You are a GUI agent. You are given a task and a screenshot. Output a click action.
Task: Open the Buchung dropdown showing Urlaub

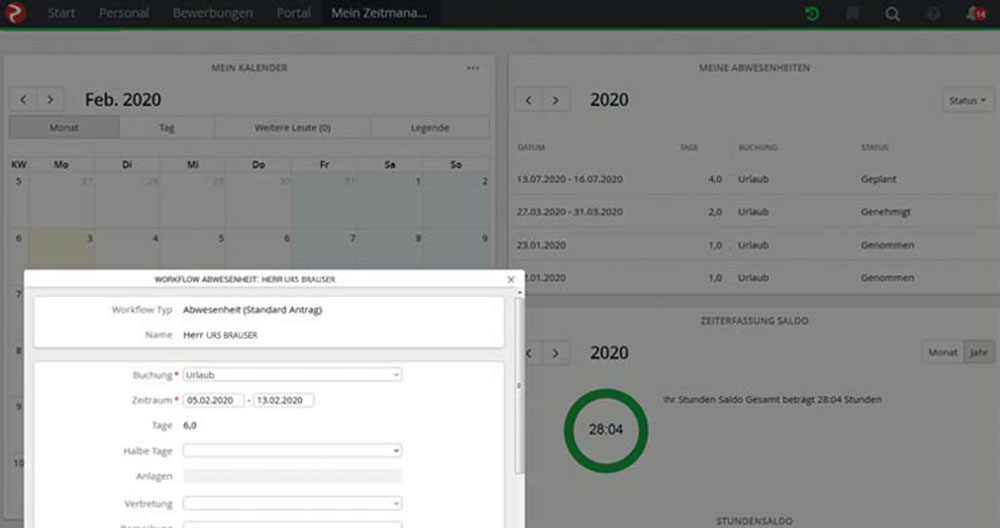click(x=292, y=375)
